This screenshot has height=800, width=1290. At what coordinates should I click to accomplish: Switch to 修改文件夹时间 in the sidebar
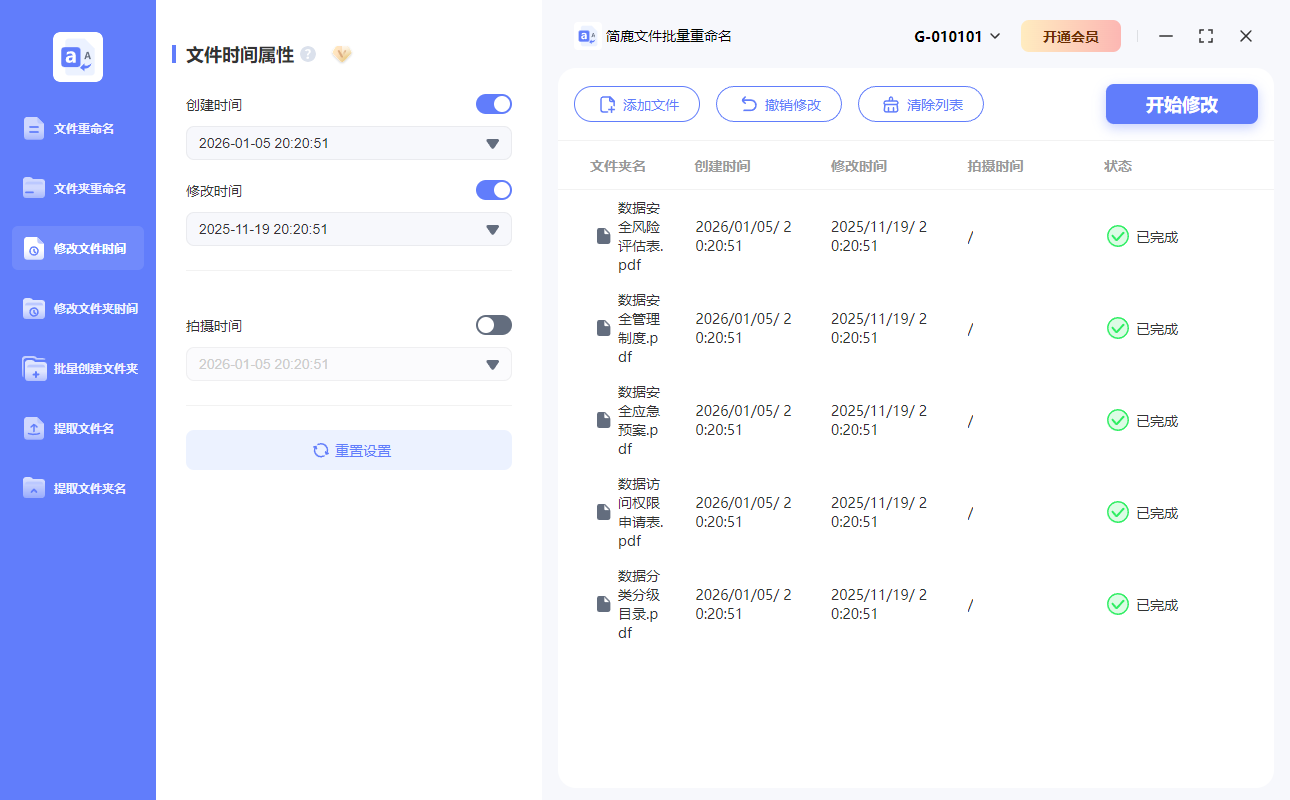click(78, 308)
